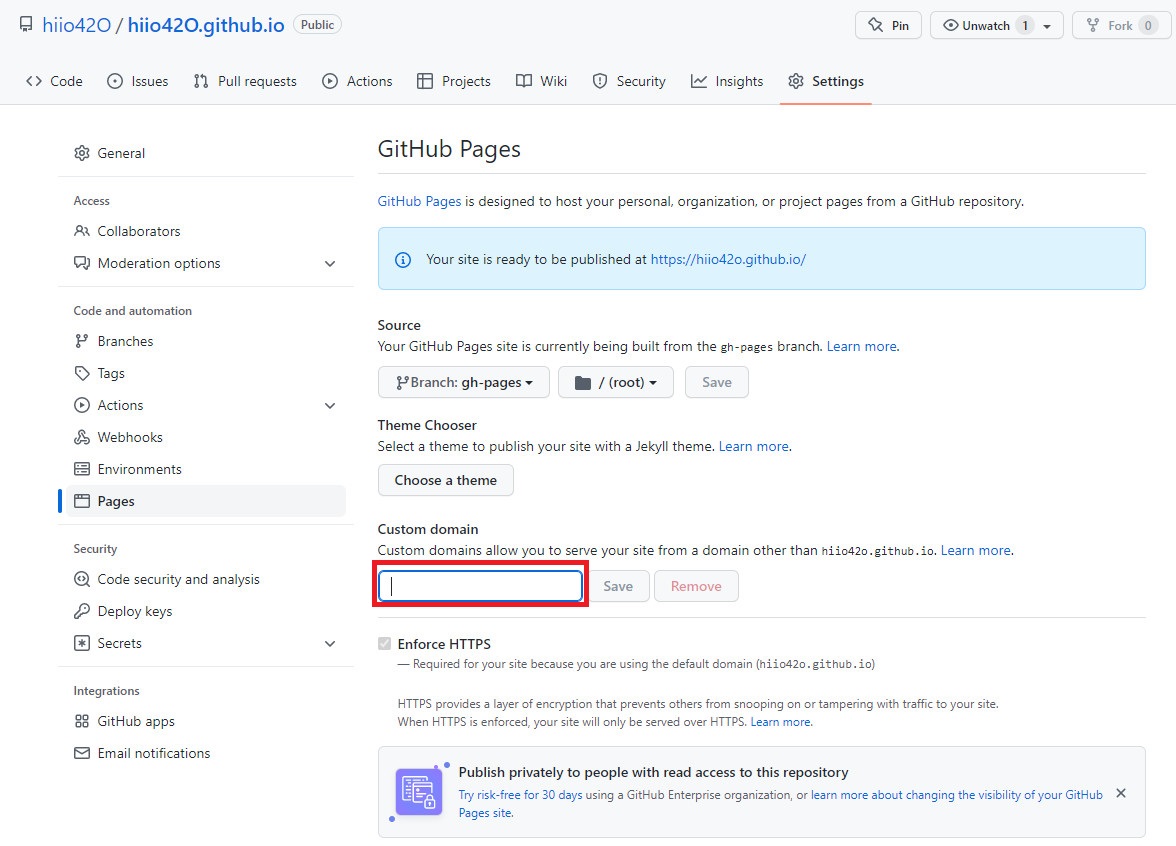This screenshot has width=1176, height=846.
Task: Click the Secrets asterisk icon
Action: [x=82, y=643]
